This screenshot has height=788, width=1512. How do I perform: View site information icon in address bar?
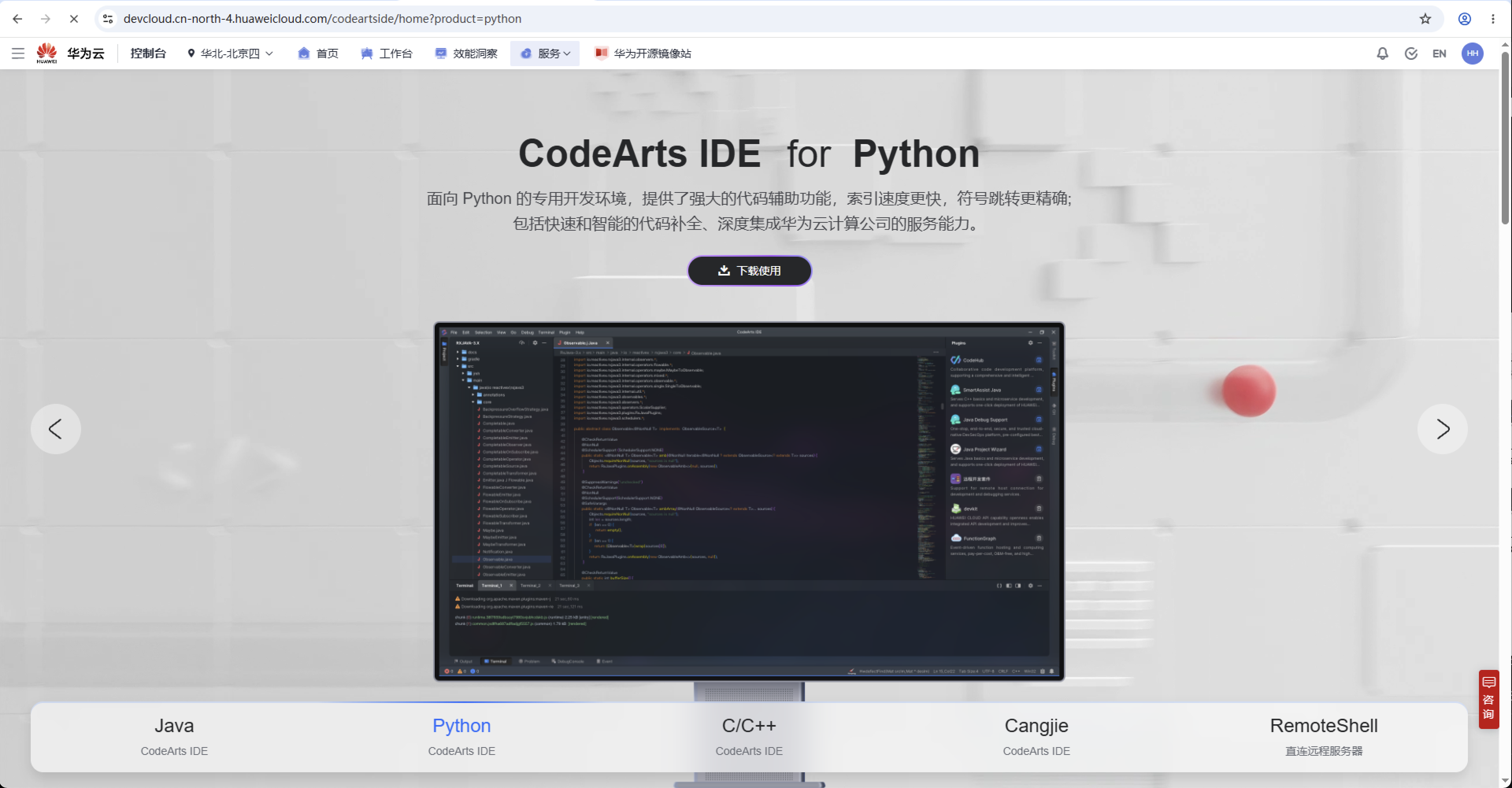108,19
